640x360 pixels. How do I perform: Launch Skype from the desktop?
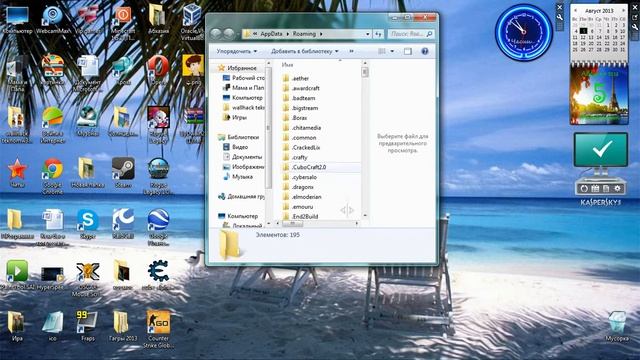(88, 224)
